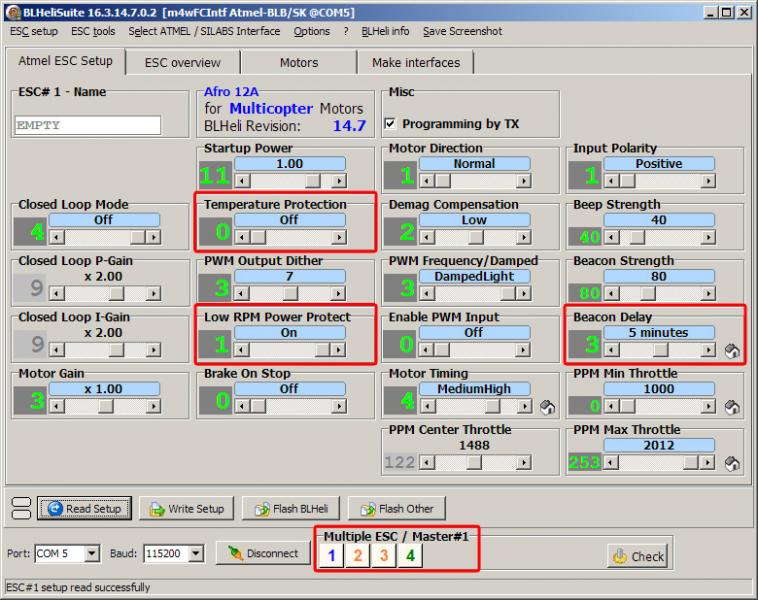
Task: Click the Write Setup button
Action: click(187, 508)
